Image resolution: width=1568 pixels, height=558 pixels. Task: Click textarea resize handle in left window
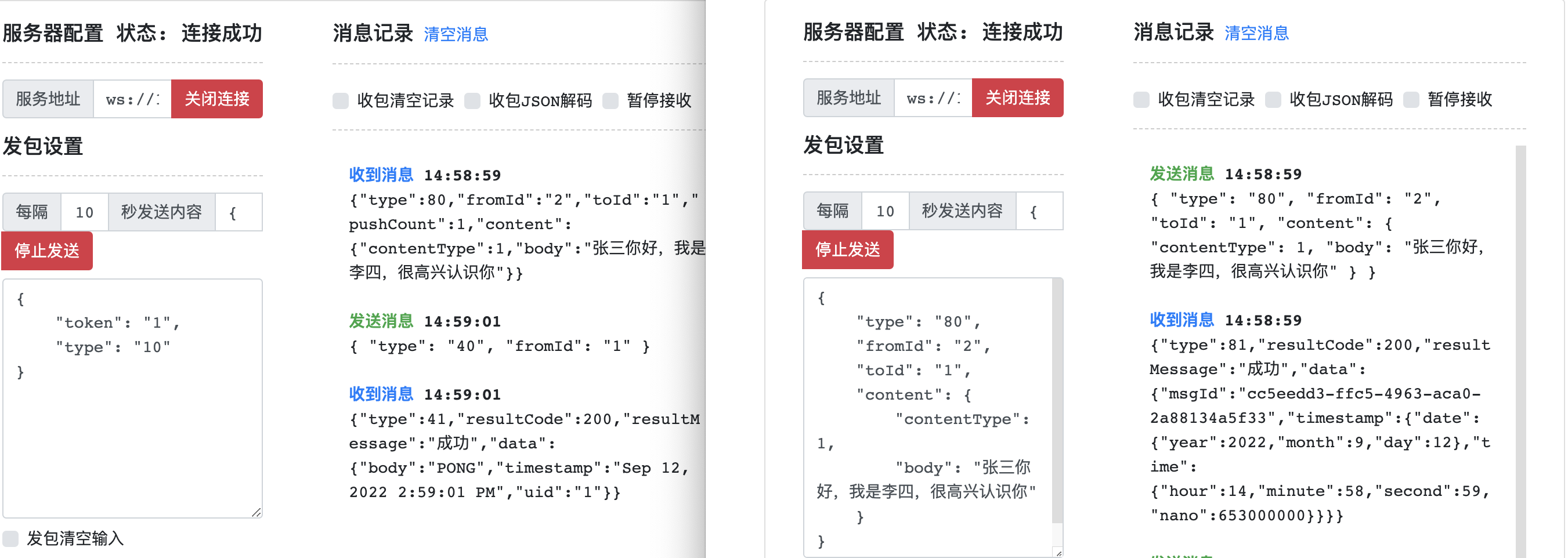click(256, 512)
